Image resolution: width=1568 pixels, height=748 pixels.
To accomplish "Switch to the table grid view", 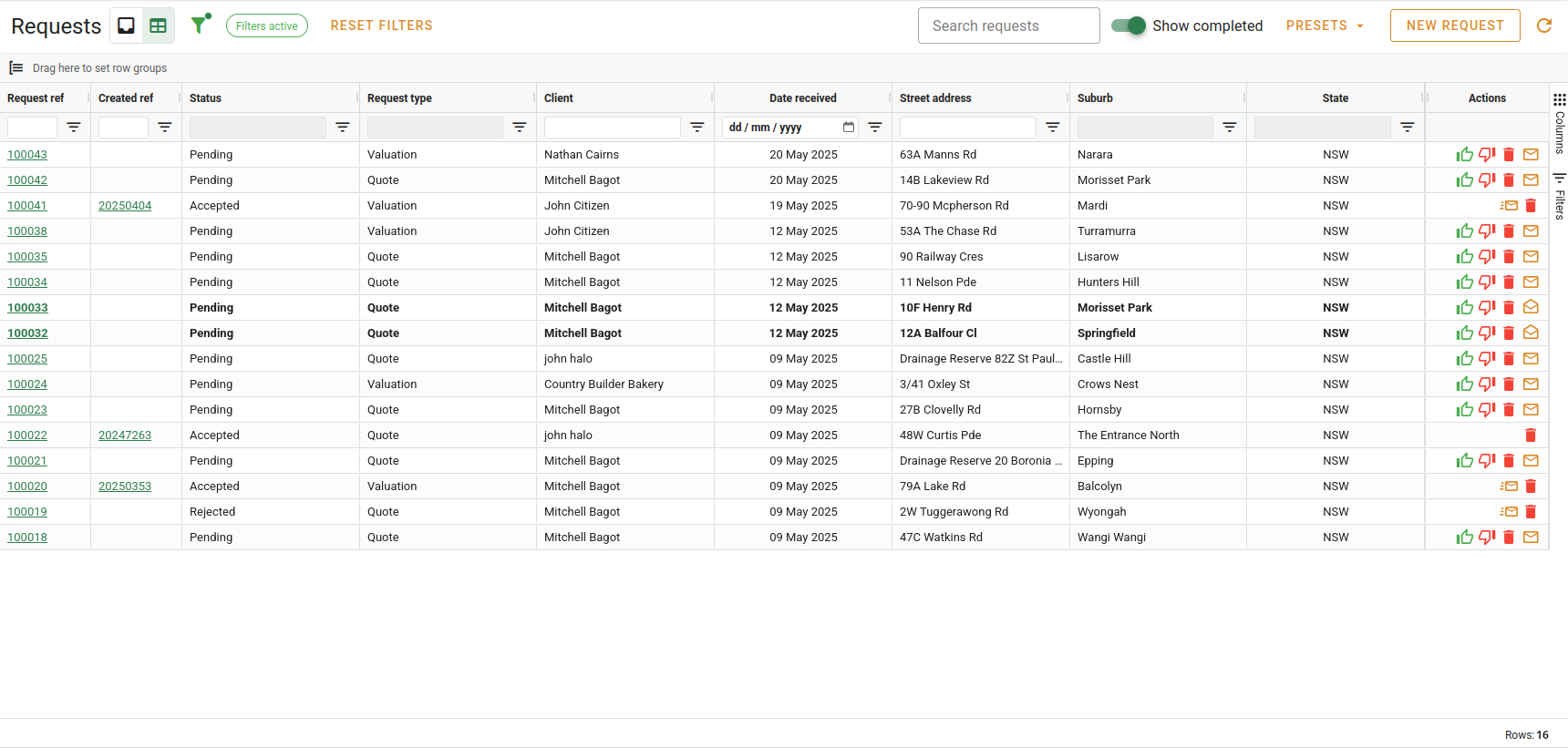I will 159,26.
